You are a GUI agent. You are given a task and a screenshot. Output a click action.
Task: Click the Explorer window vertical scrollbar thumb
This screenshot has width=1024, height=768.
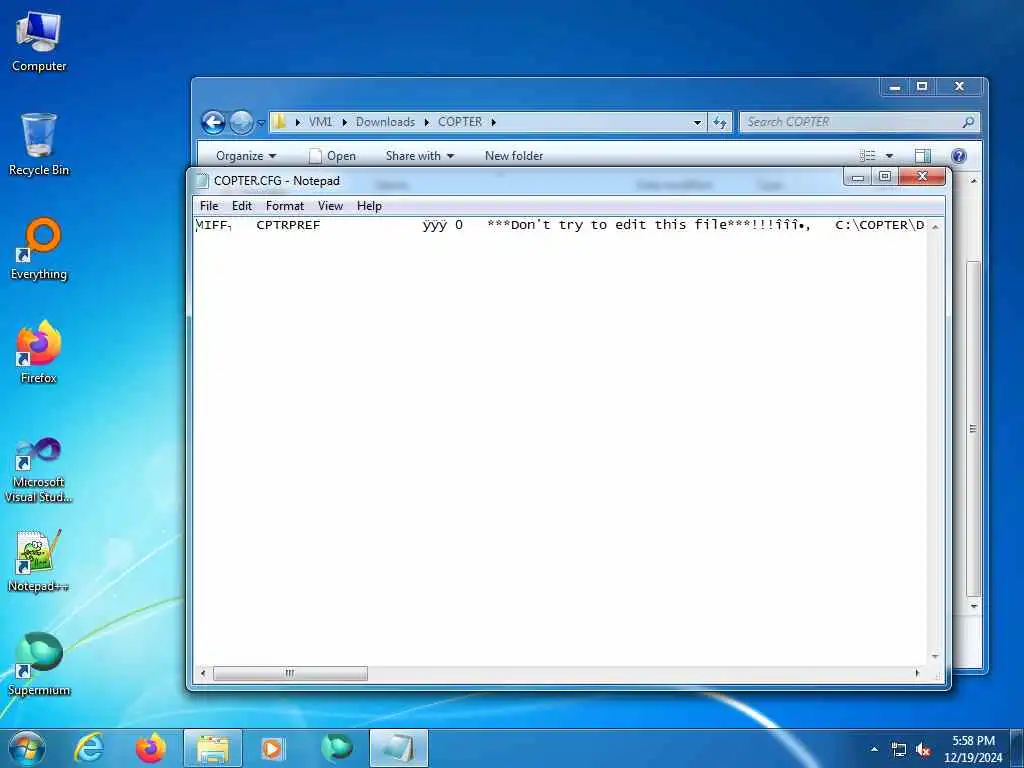[974, 428]
